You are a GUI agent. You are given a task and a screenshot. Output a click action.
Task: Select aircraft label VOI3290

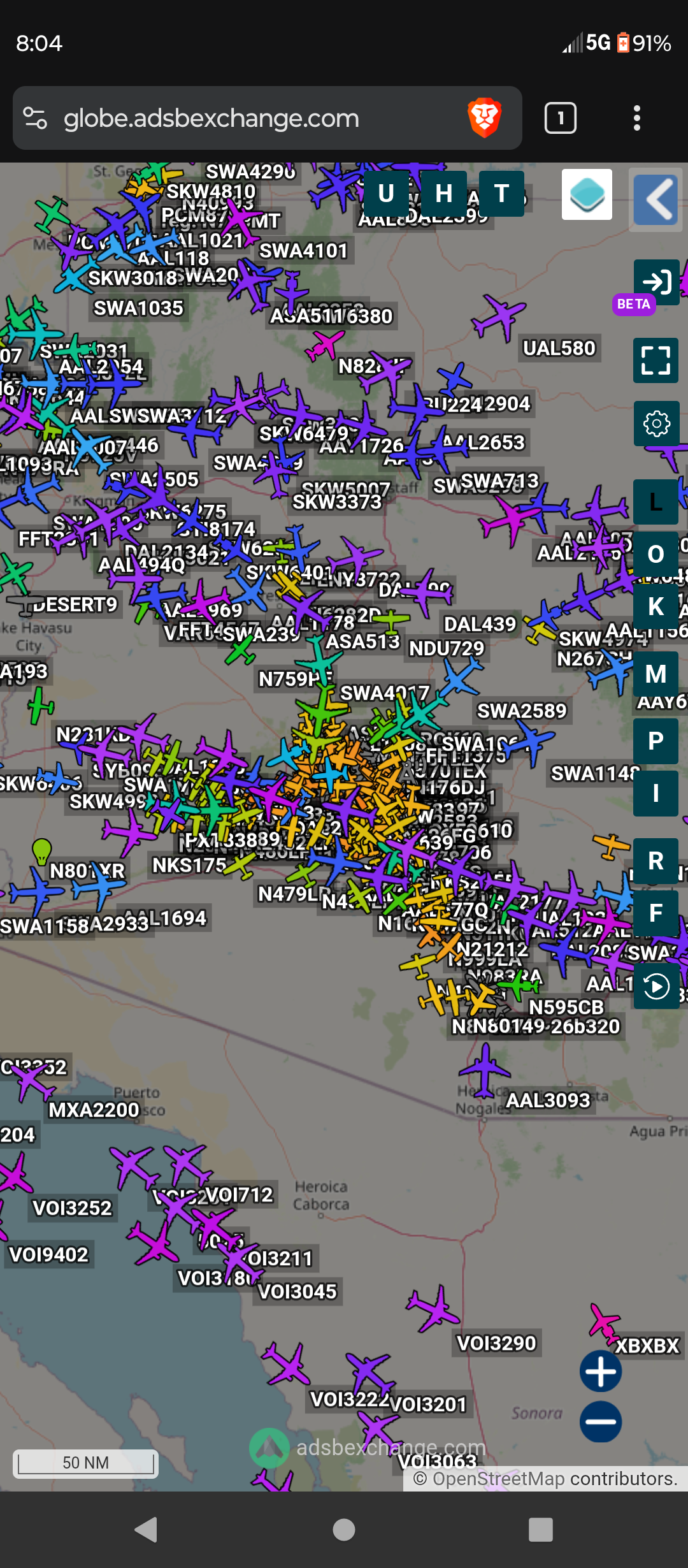click(497, 1343)
